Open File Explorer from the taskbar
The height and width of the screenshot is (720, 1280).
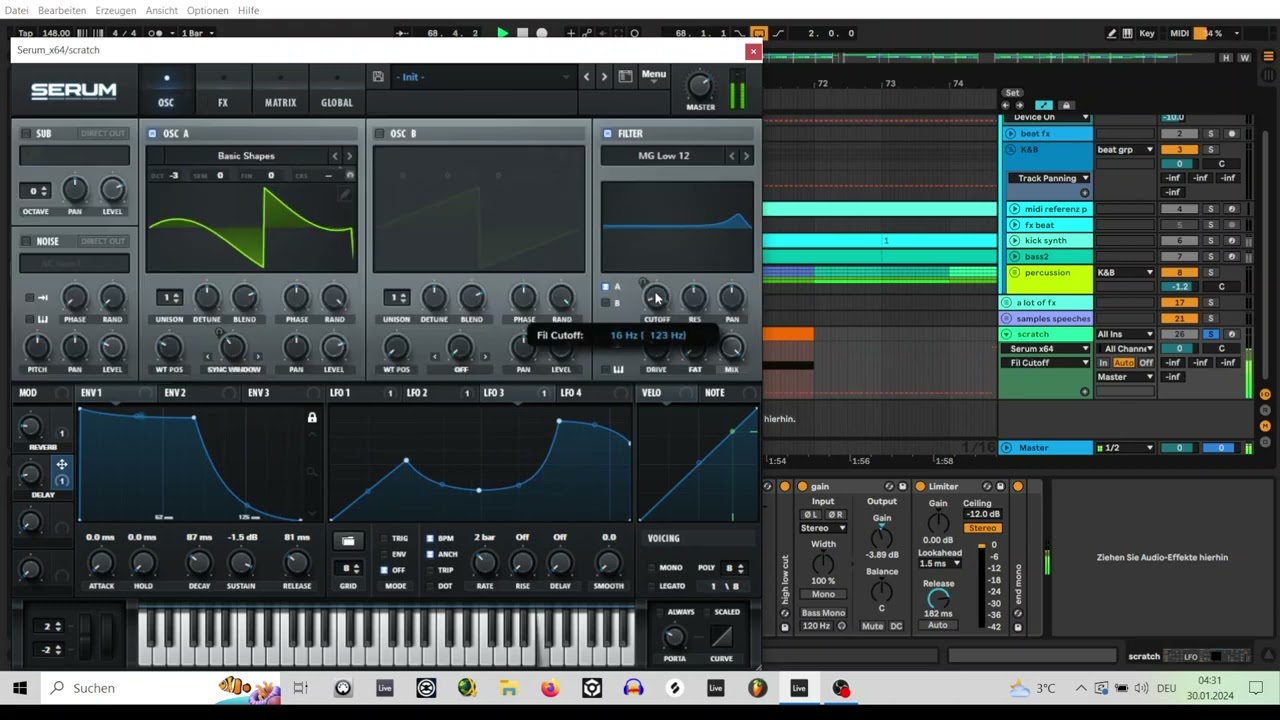point(509,688)
